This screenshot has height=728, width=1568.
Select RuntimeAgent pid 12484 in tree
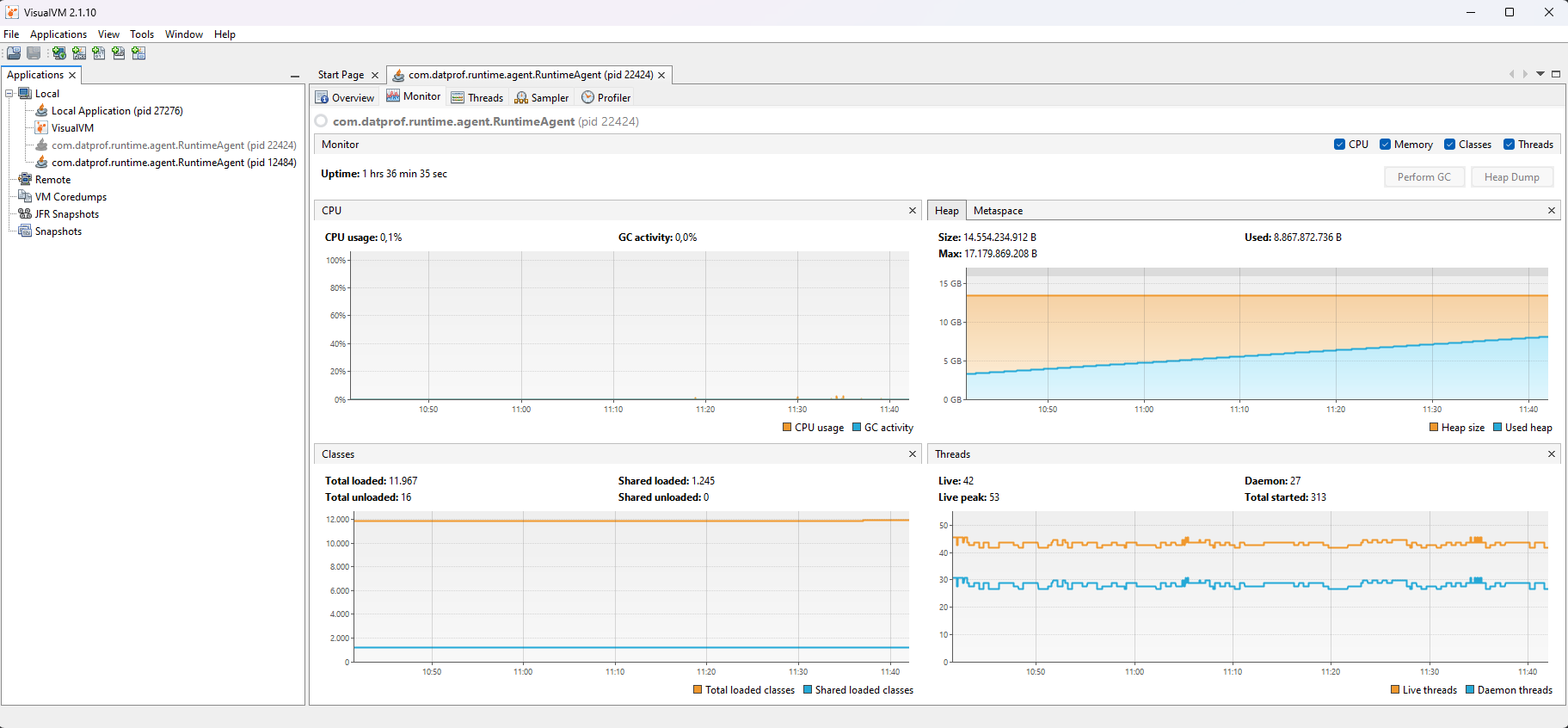coord(173,163)
